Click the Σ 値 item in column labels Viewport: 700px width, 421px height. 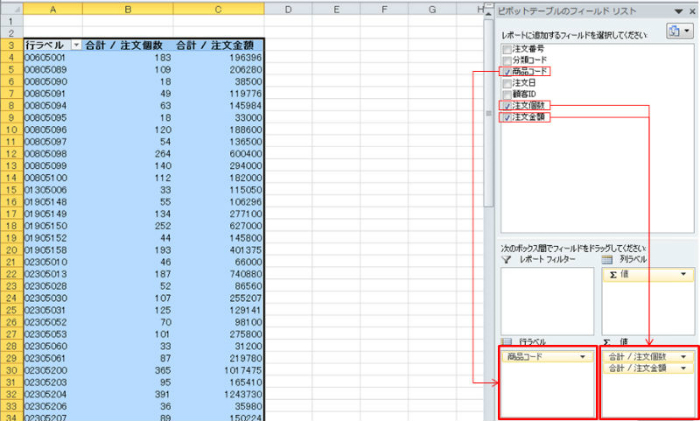pyautogui.click(x=640, y=273)
